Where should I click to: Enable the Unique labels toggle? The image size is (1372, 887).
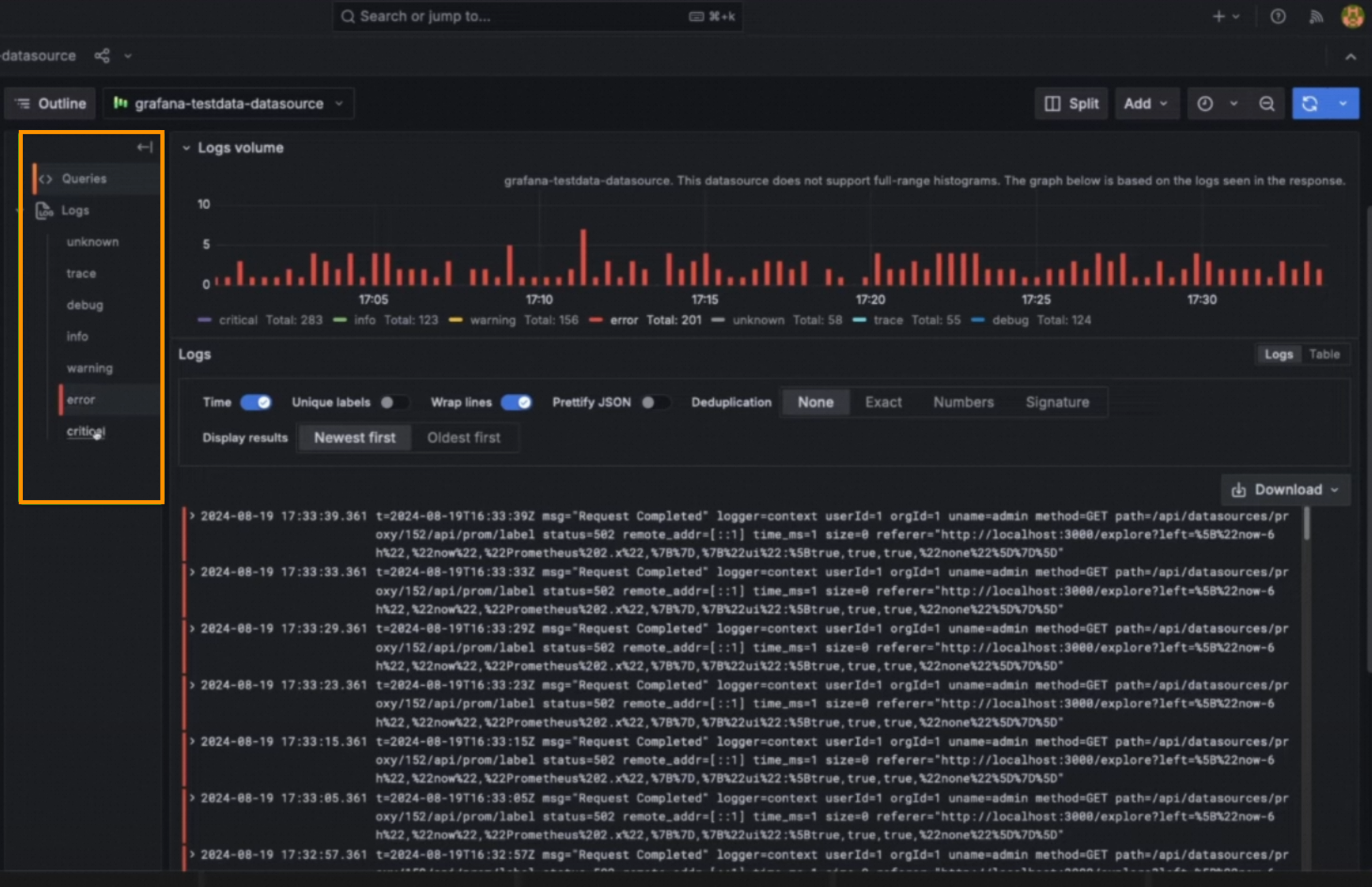395,402
